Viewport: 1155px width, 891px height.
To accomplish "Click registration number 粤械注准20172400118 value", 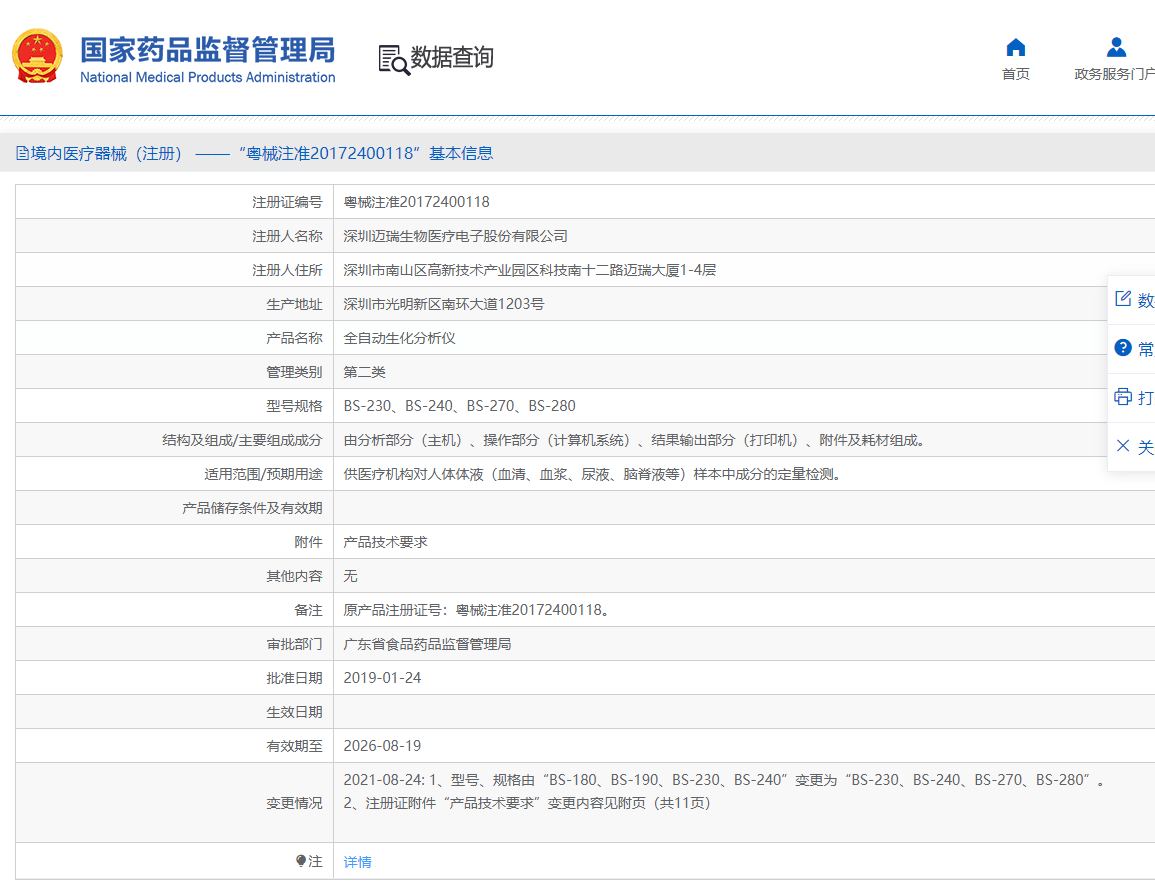I will click(416, 202).
